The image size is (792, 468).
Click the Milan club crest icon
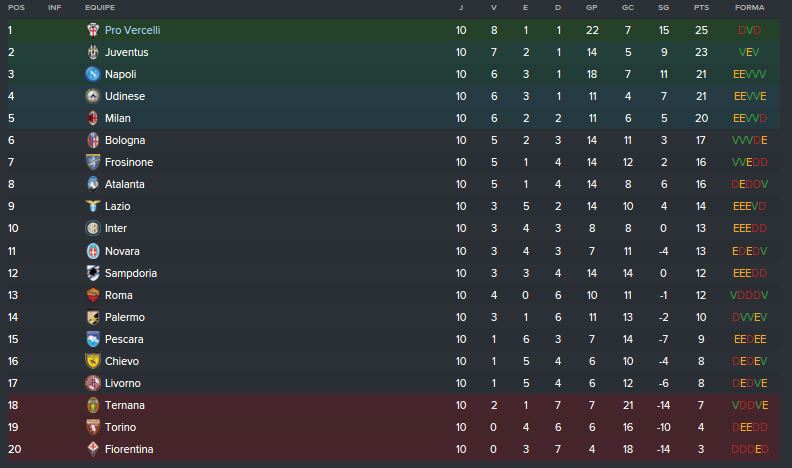[x=93, y=118]
